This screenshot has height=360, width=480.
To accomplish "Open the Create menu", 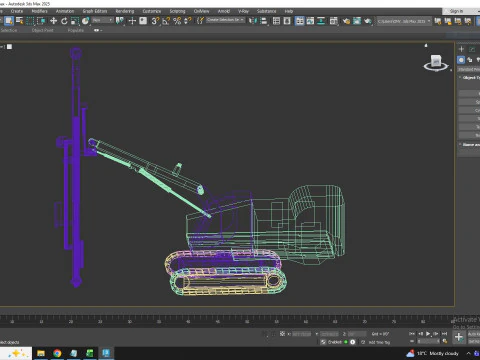I will pyautogui.click(x=17, y=11).
